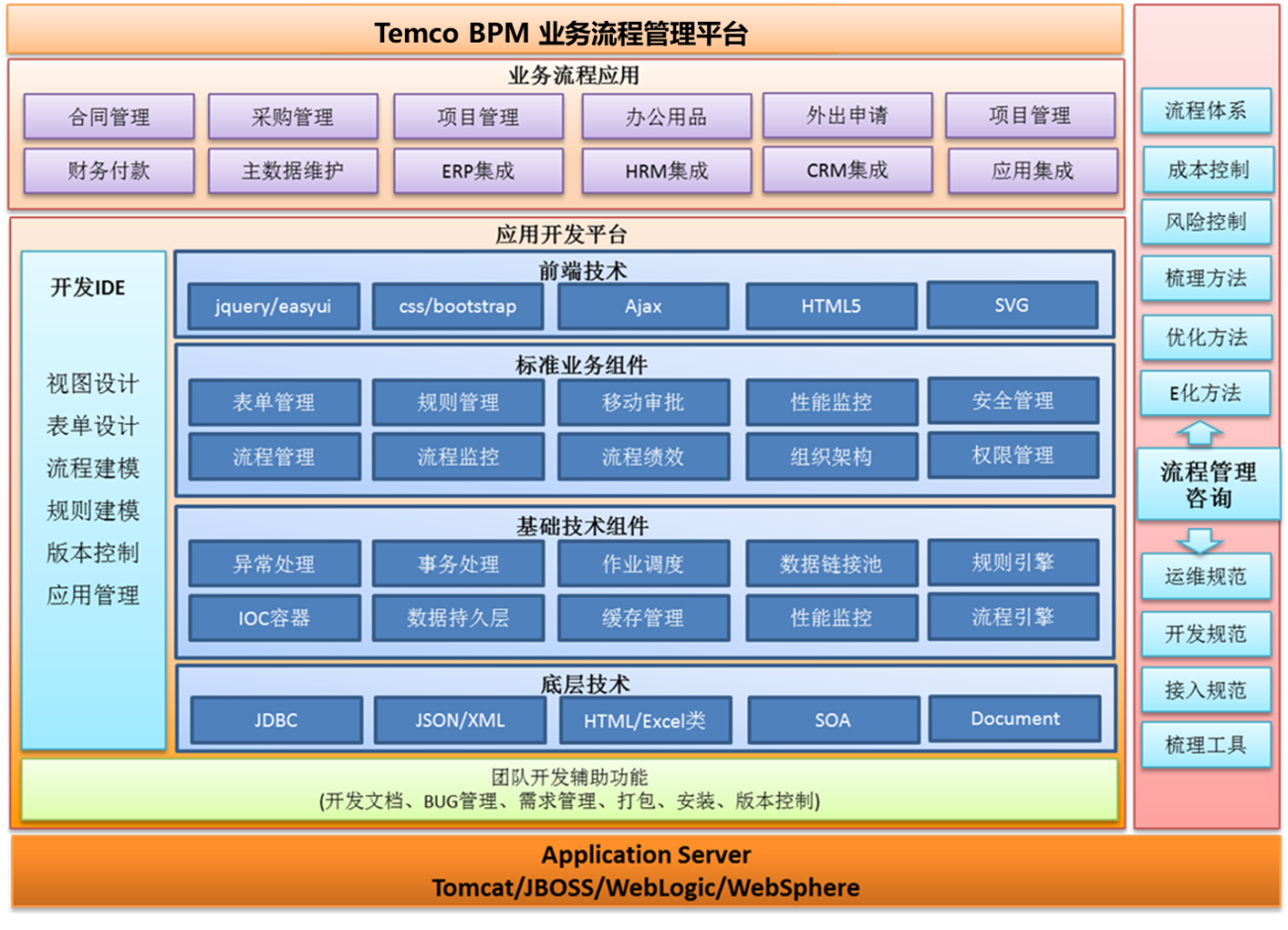Open the 数据持久层 box
1288x930 pixels.
pyautogui.click(x=457, y=618)
